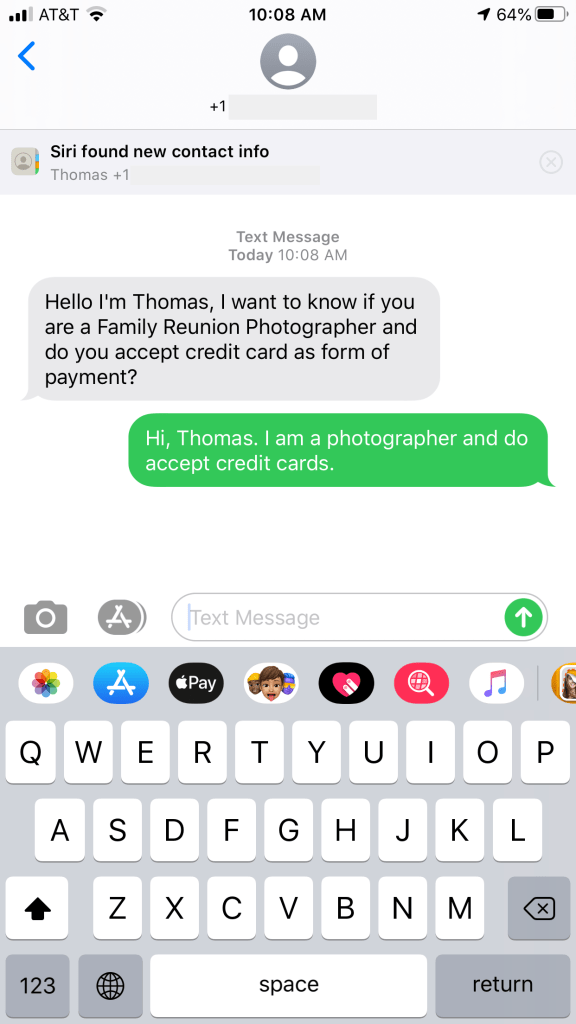Image resolution: width=576 pixels, height=1024 pixels.
Task: Open Photos app in message drawer
Action: [x=46, y=683]
